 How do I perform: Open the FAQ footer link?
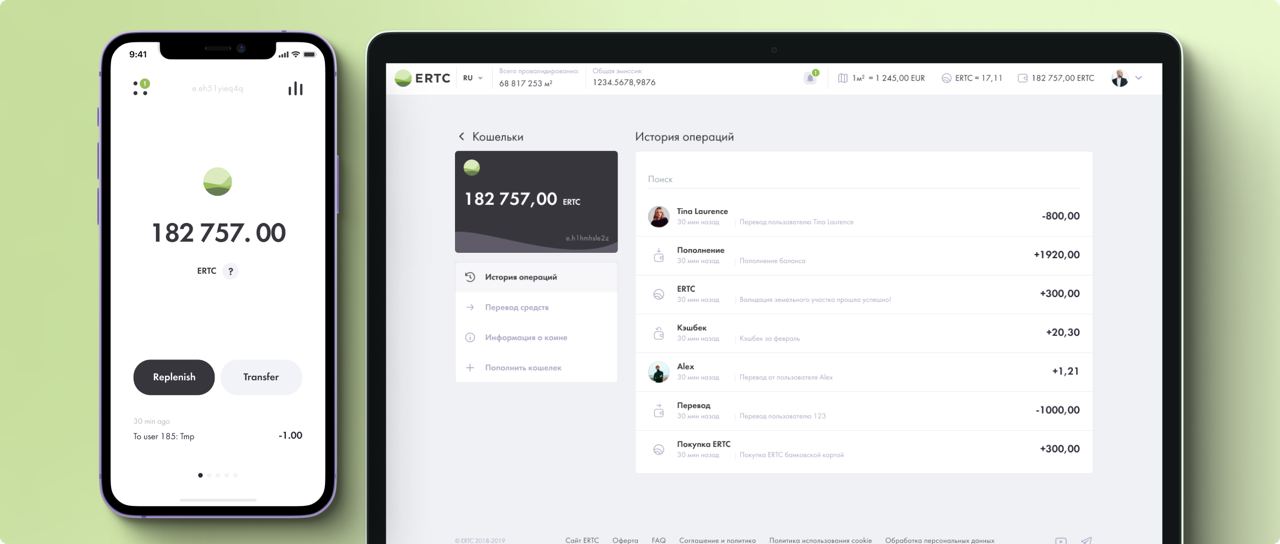click(x=658, y=540)
